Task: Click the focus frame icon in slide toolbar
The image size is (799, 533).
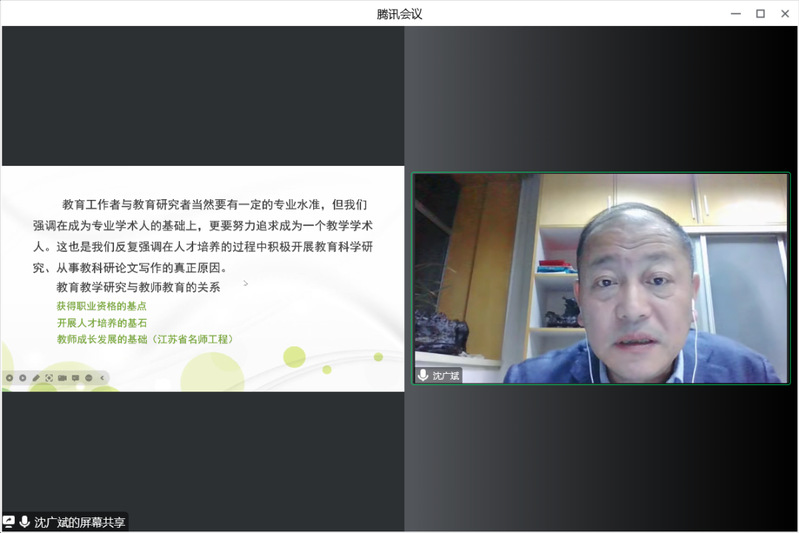Action: (49, 377)
